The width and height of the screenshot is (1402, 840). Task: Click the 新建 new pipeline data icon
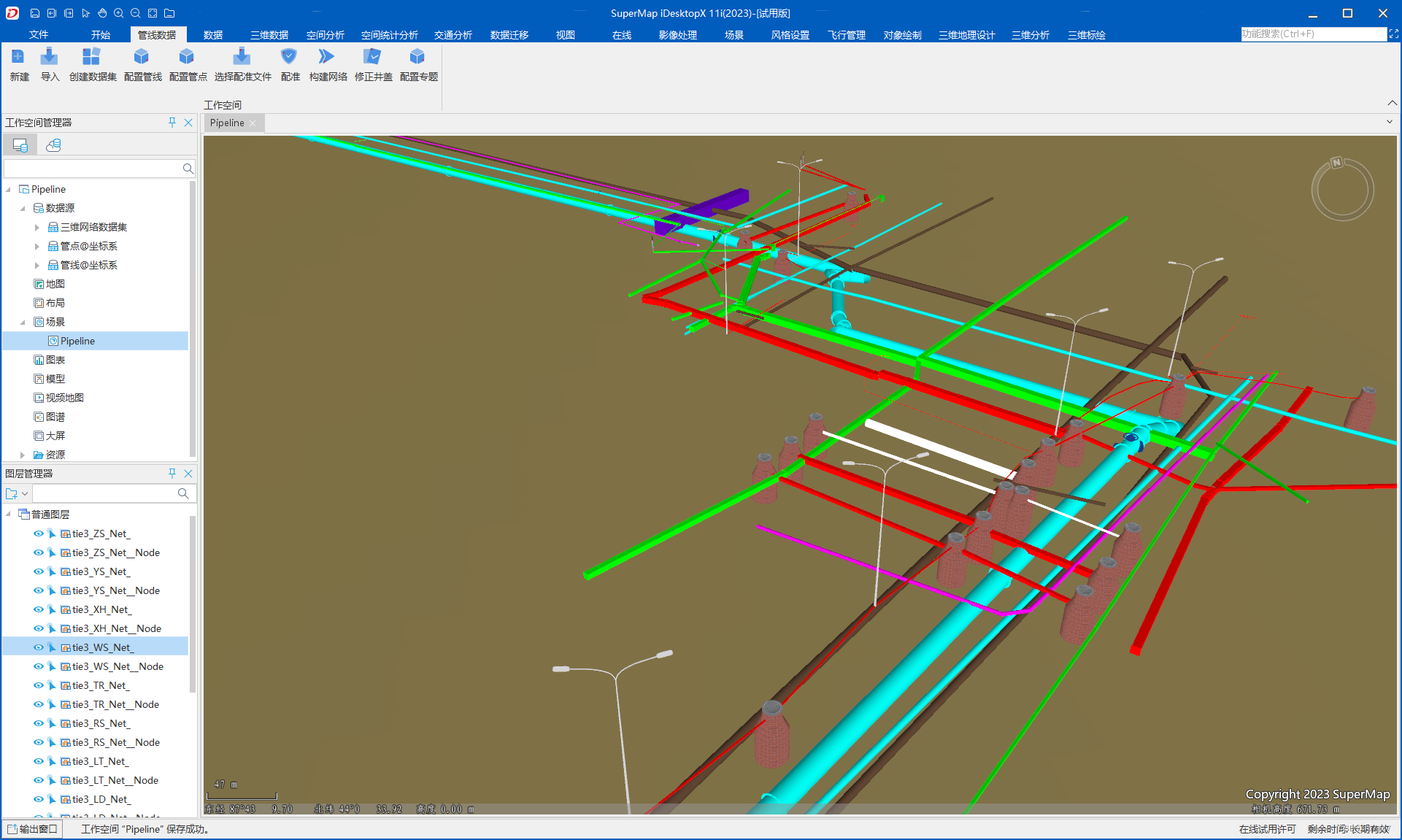pyautogui.click(x=19, y=64)
